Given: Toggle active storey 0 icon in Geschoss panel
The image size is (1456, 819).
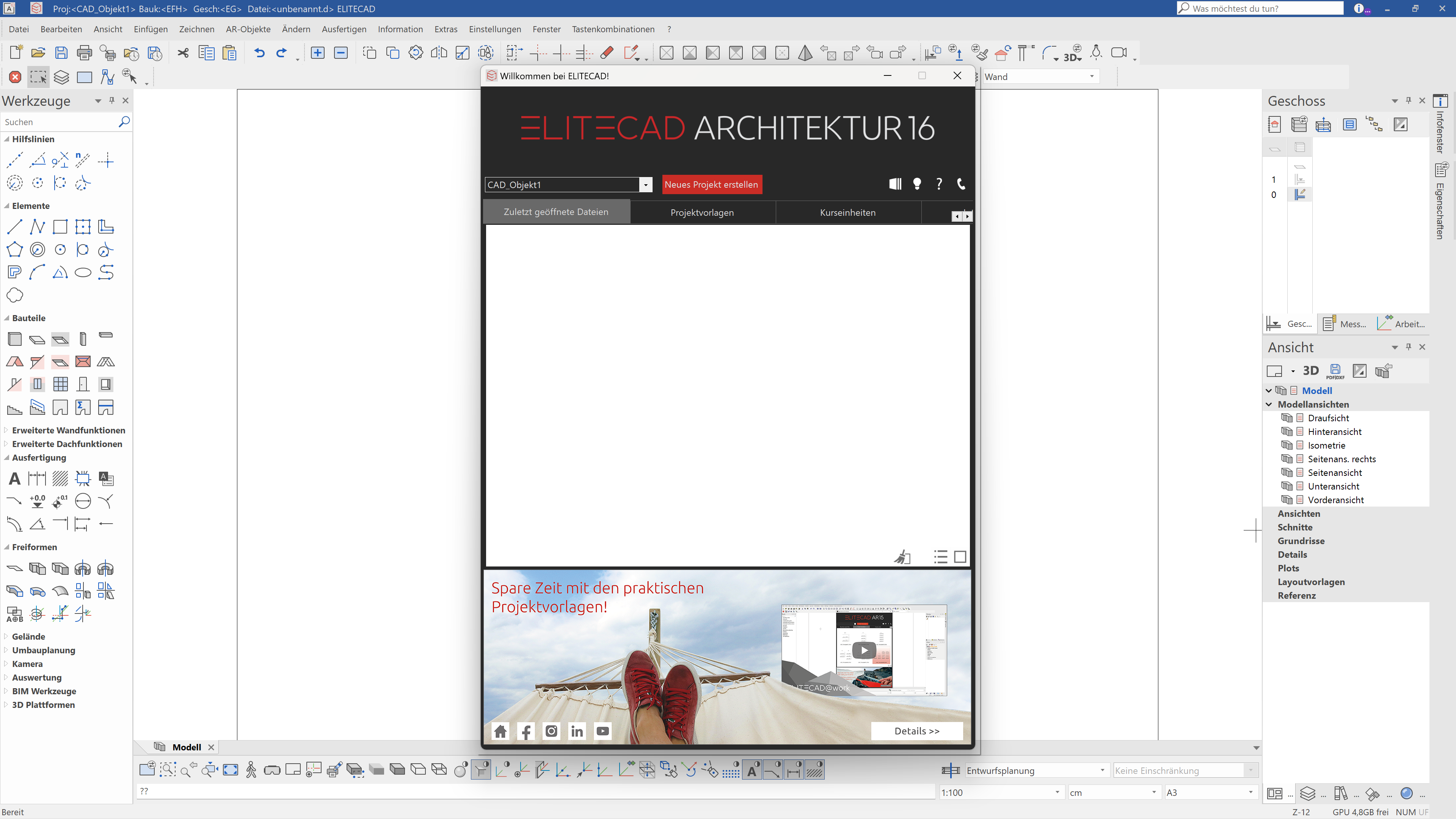Looking at the screenshot, I should 1300,195.
